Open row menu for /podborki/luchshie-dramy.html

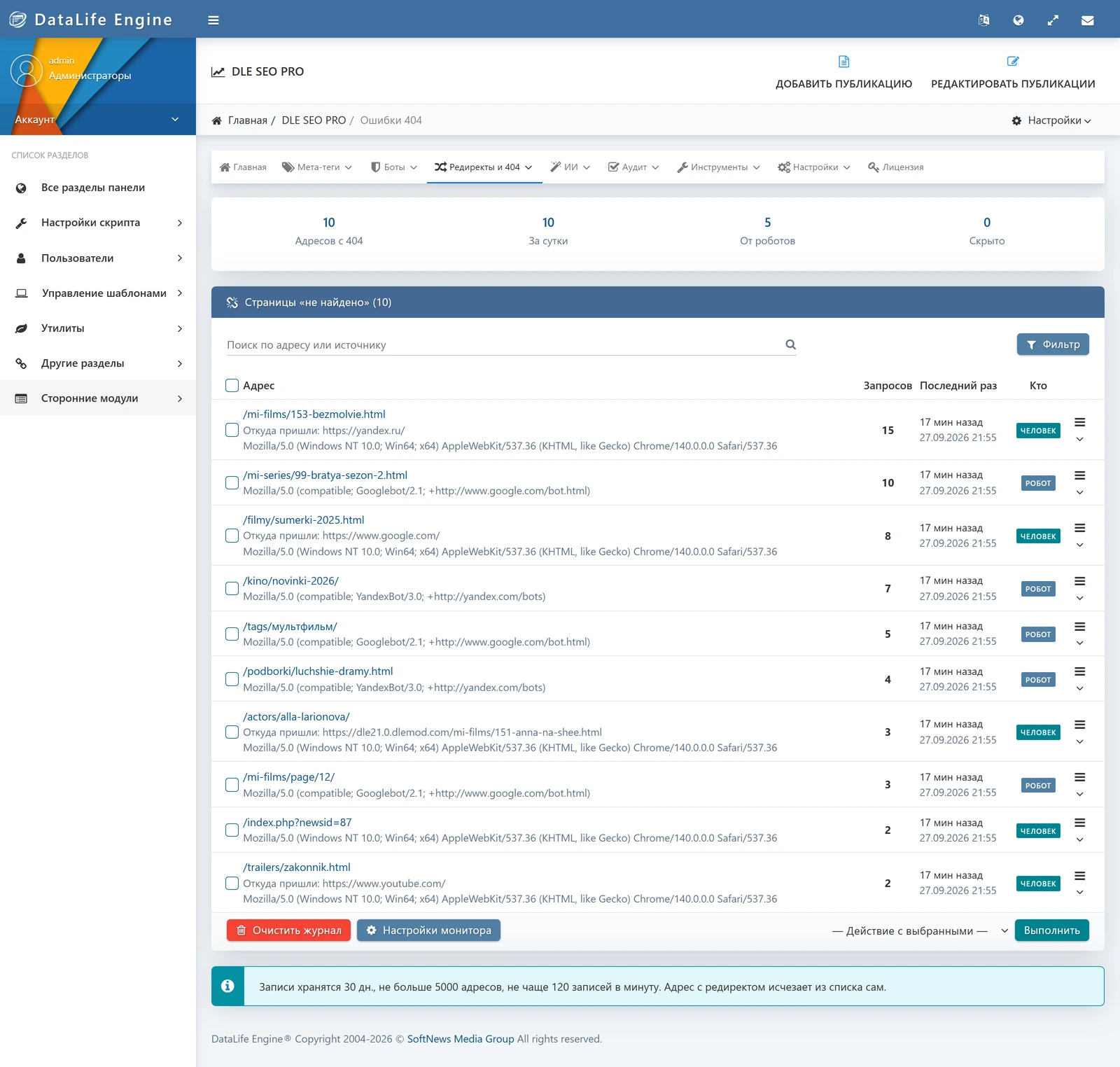tap(1080, 679)
